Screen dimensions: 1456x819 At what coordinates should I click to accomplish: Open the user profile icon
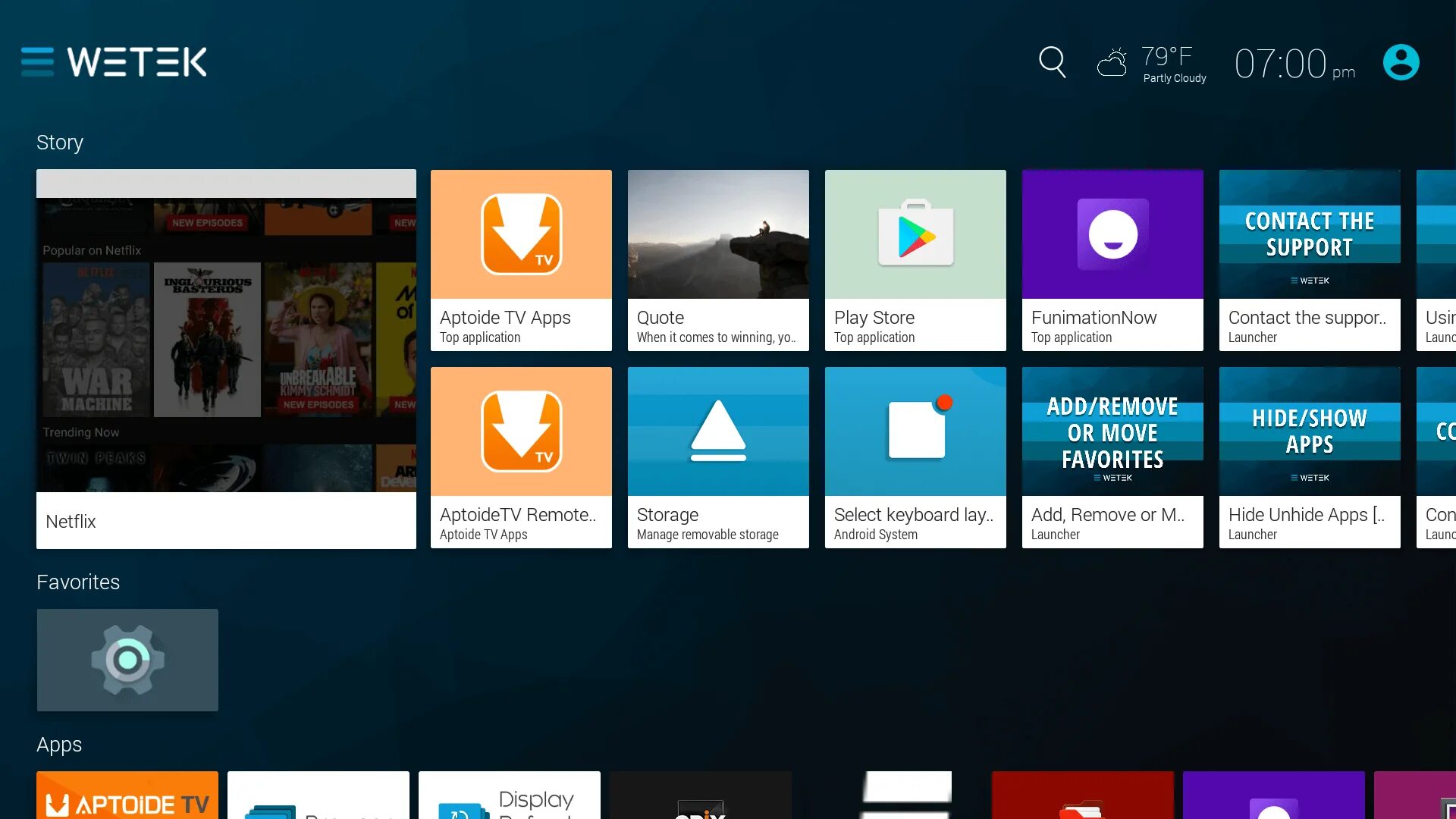click(x=1401, y=62)
